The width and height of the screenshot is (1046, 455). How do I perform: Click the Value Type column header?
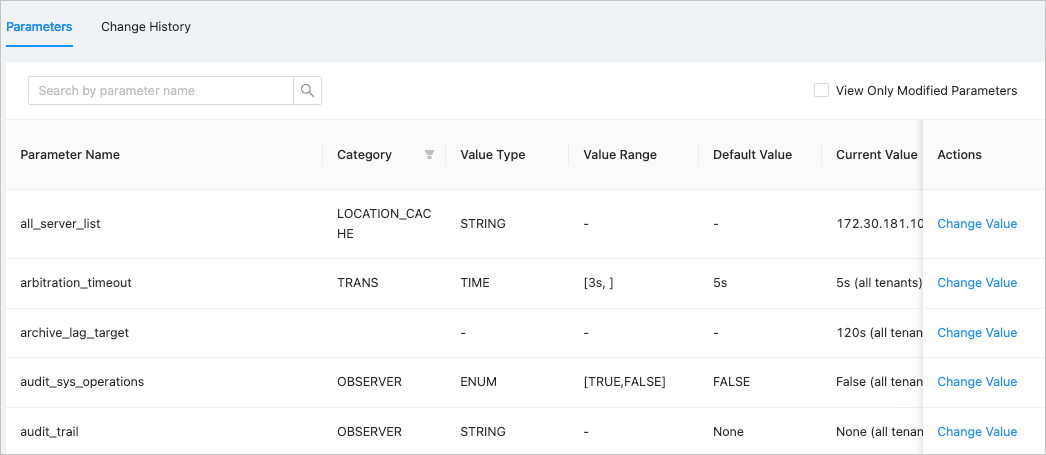[492, 155]
